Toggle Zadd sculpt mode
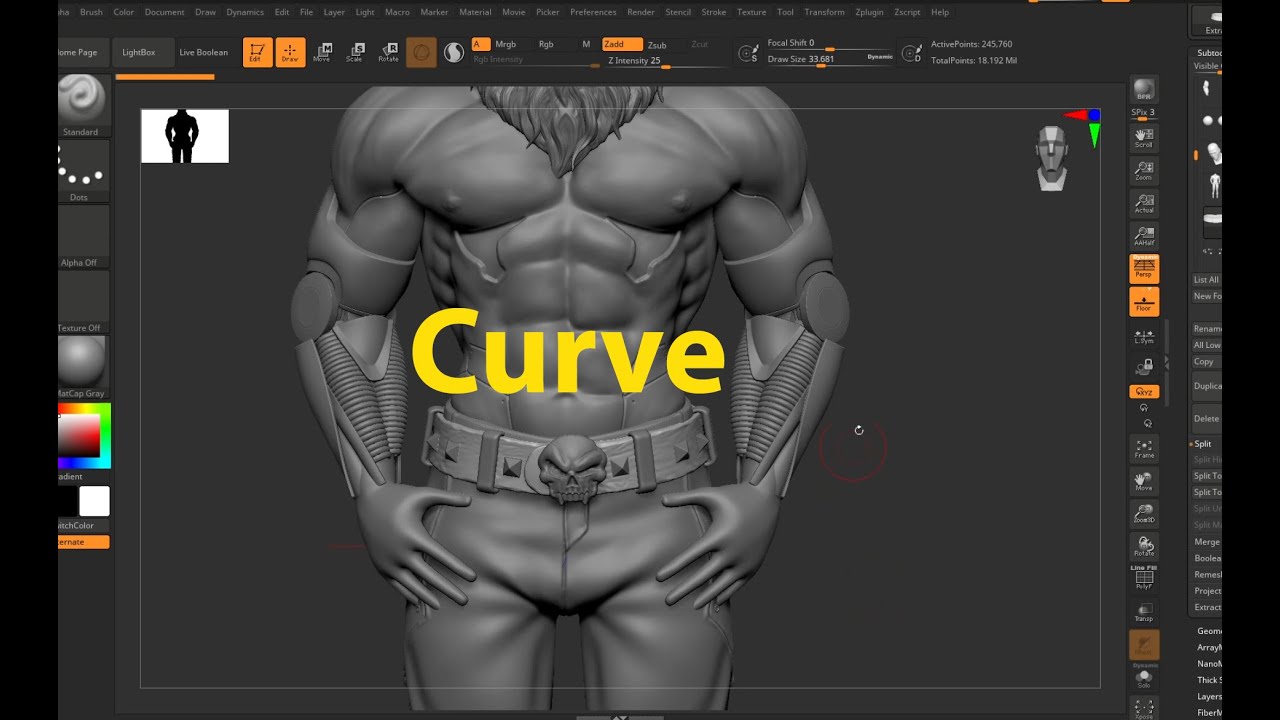 622,44
